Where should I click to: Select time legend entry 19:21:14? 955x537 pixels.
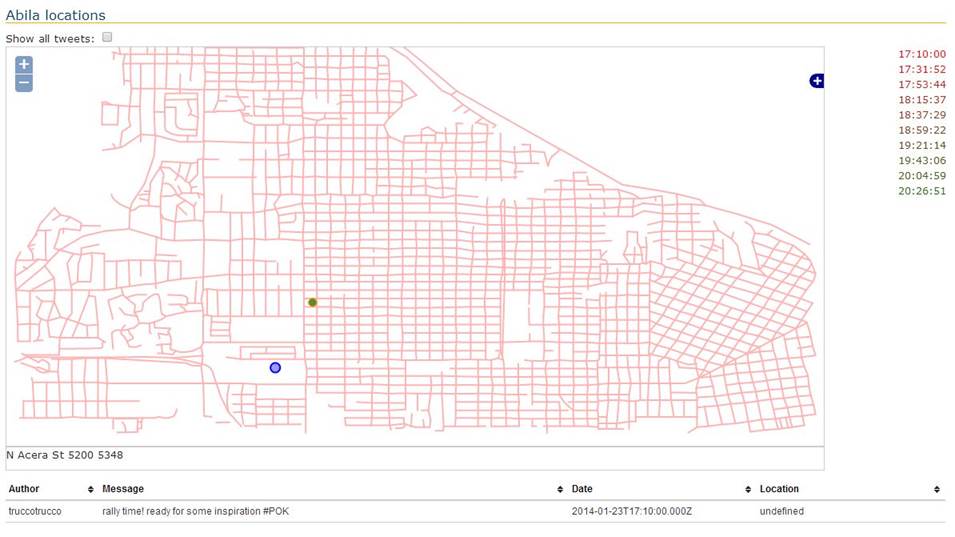(x=922, y=146)
